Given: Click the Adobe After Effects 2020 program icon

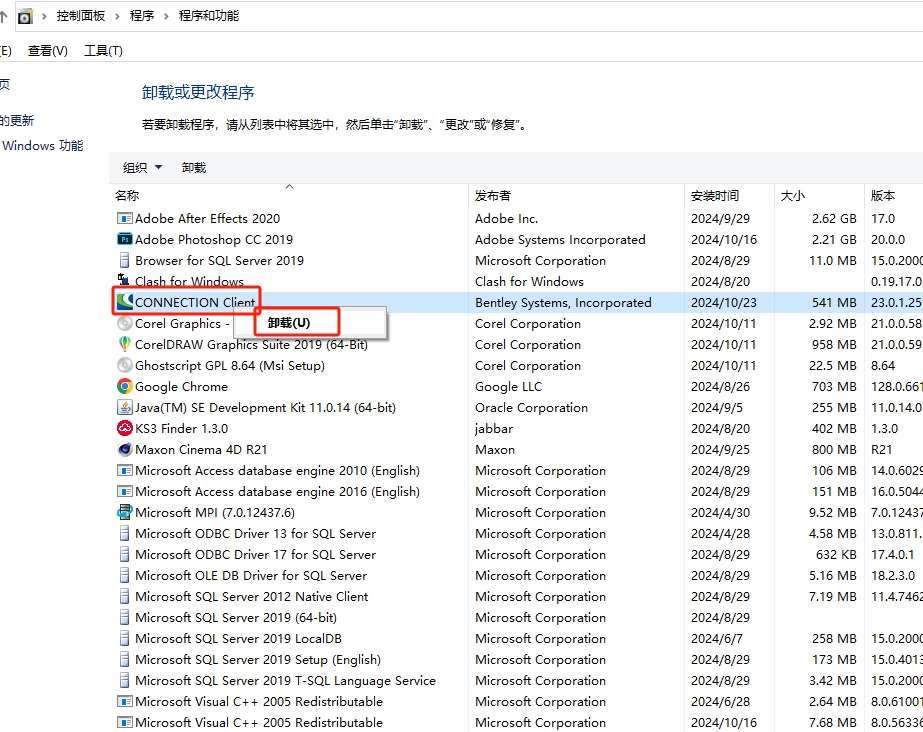Looking at the screenshot, I should (x=125, y=219).
